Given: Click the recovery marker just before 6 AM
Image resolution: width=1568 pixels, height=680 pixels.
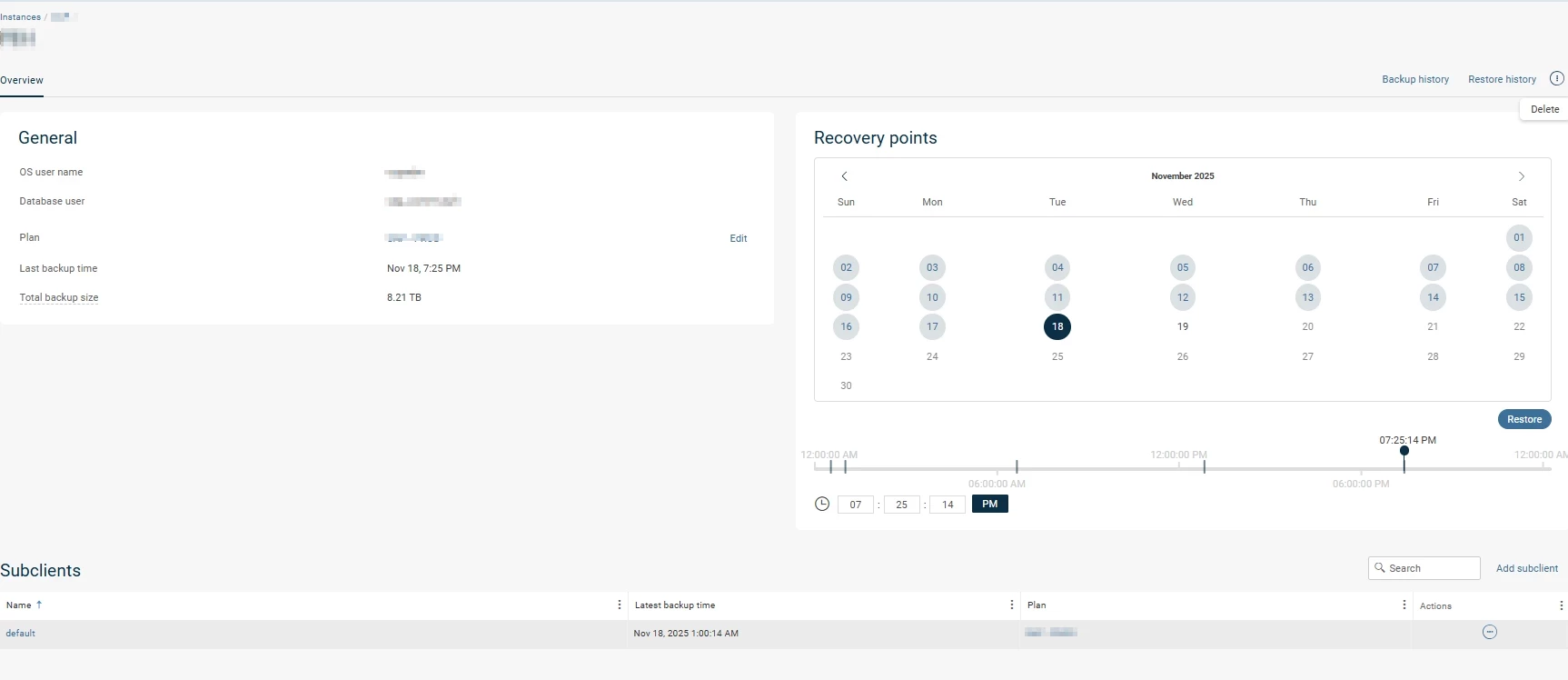Looking at the screenshot, I should pos(1017,466).
